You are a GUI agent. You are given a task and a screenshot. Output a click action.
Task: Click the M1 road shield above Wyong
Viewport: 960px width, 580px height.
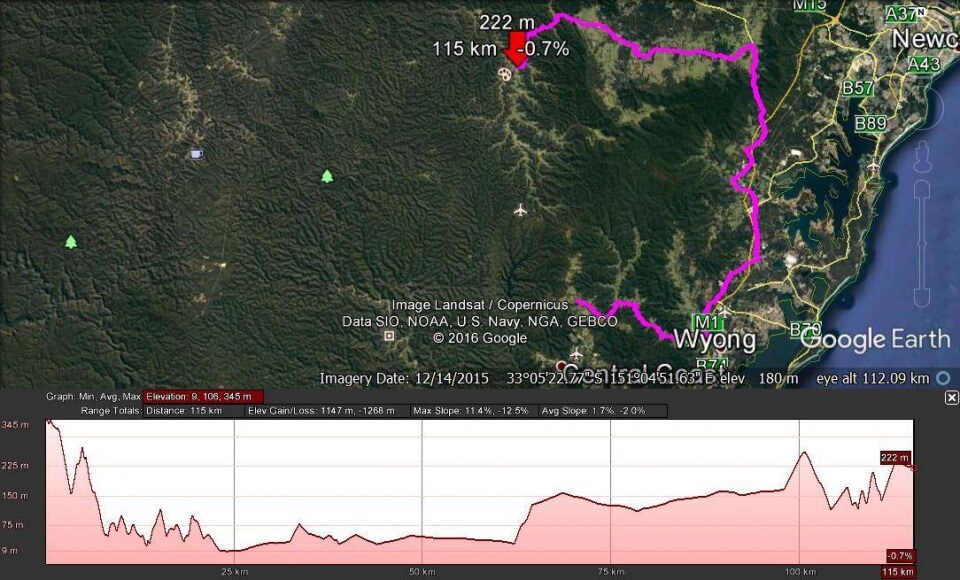705,322
